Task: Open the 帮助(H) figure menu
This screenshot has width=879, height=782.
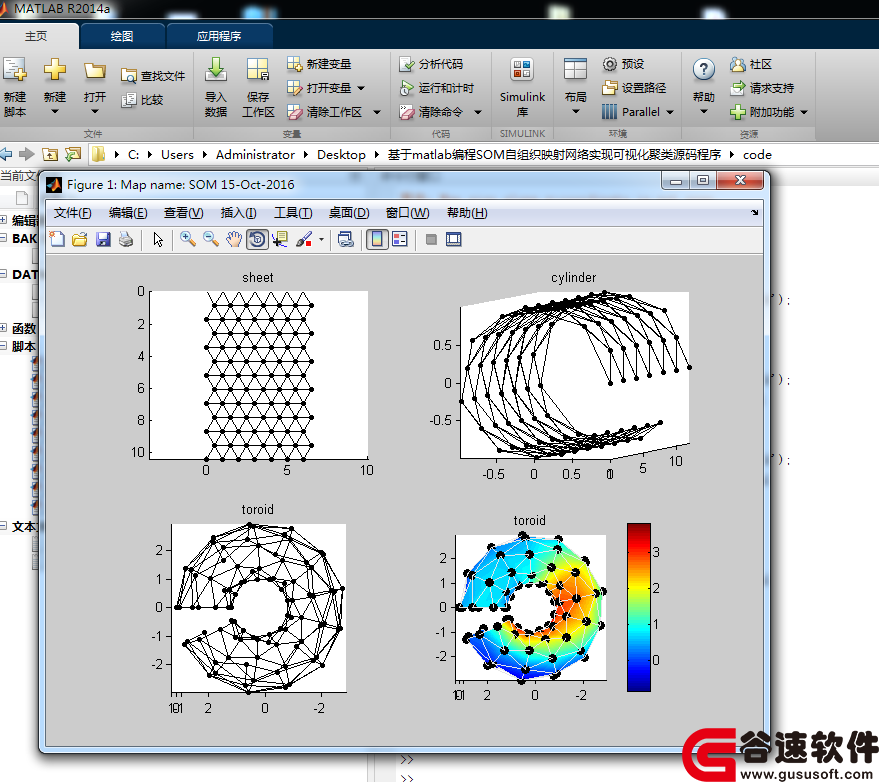Action: 467,213
